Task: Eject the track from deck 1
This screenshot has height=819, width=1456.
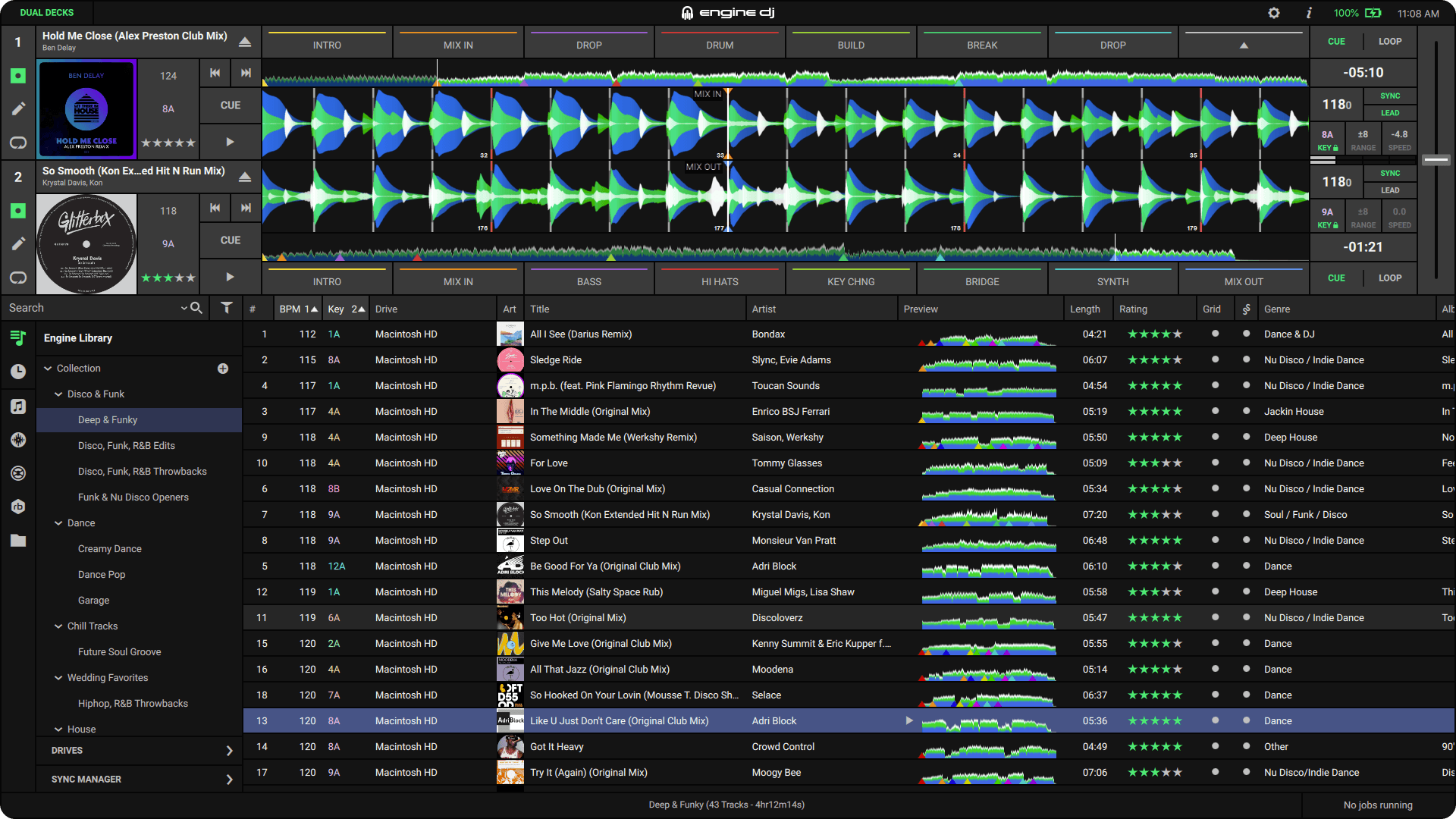Action: point(244,42)
